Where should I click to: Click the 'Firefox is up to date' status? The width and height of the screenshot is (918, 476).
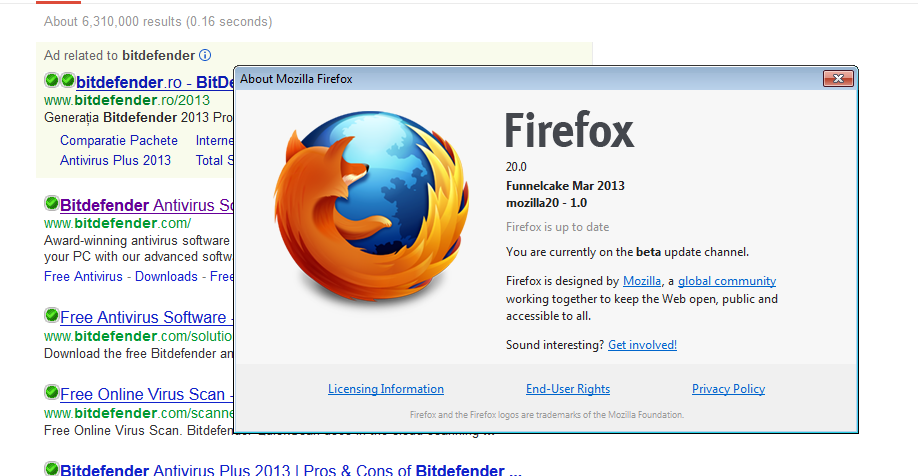coord(557,227)
